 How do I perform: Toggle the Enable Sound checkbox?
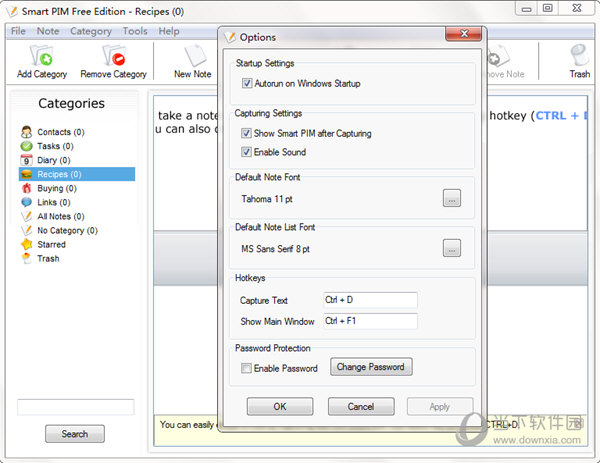pyautogui.click(x=246, y=152)
